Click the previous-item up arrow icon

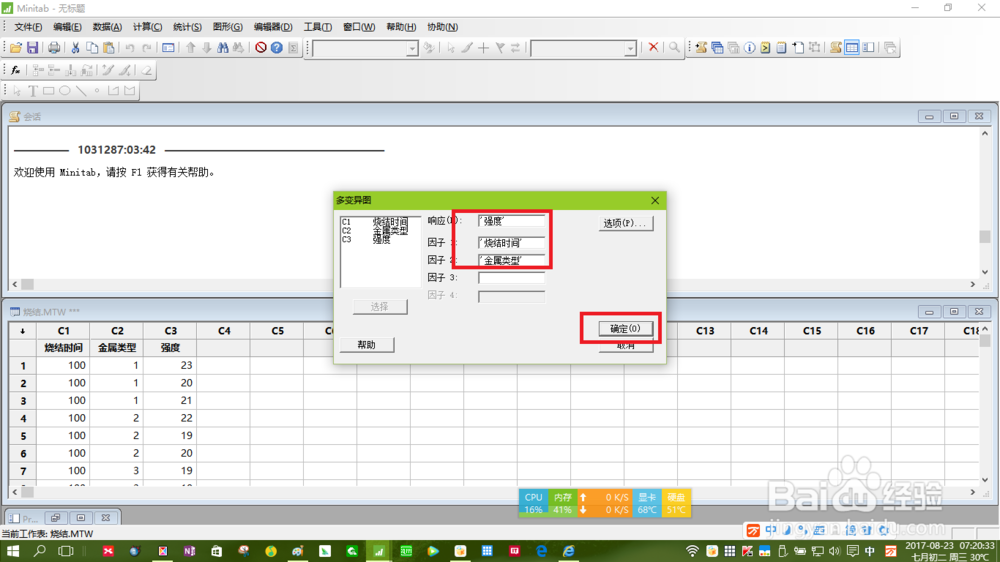(x=190, y=48)
